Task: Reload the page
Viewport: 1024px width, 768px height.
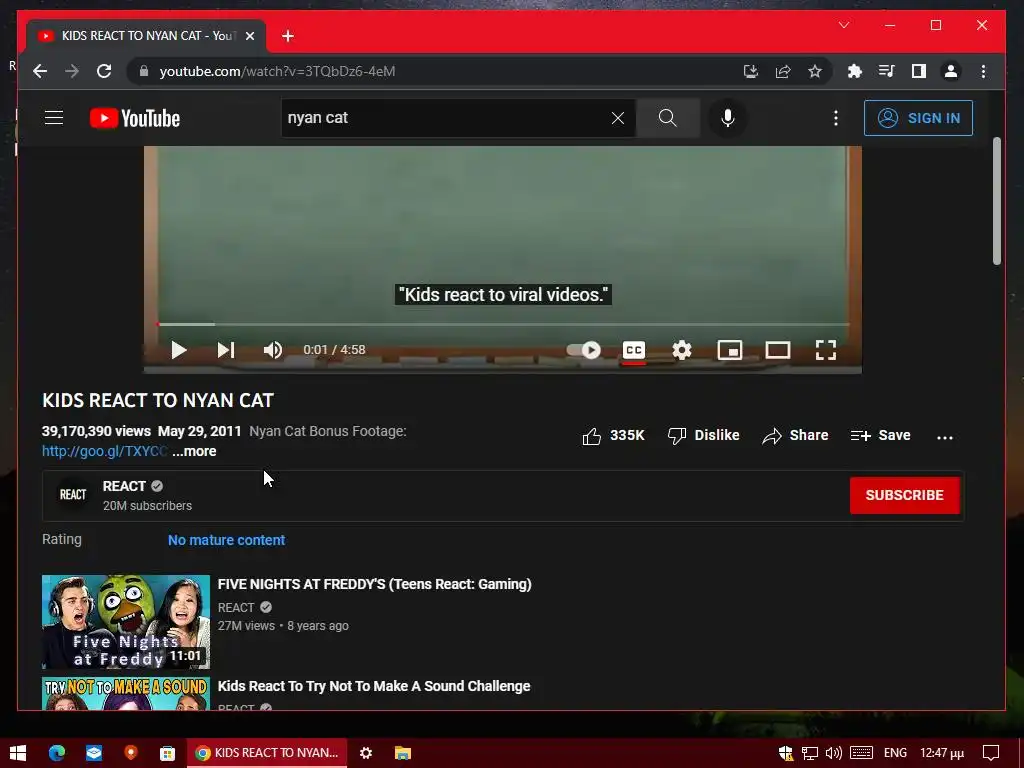Action: [104, 71]
